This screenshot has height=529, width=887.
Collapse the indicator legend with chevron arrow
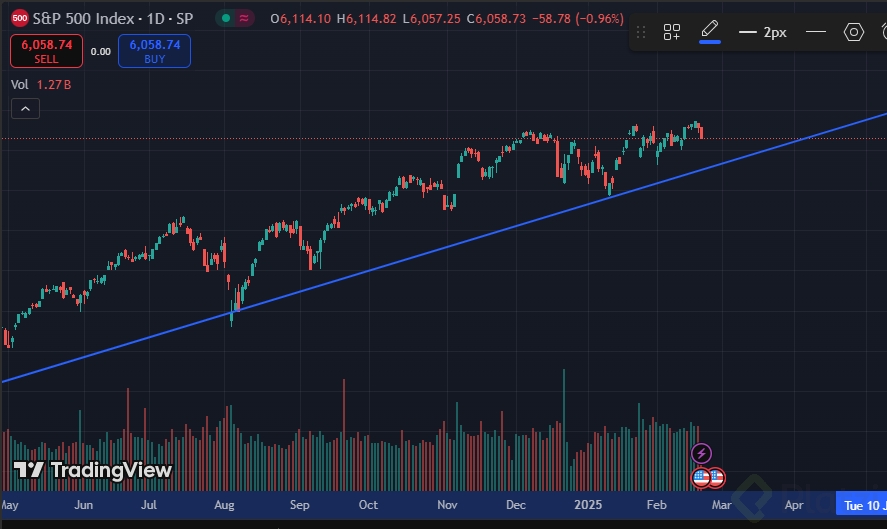25,109
